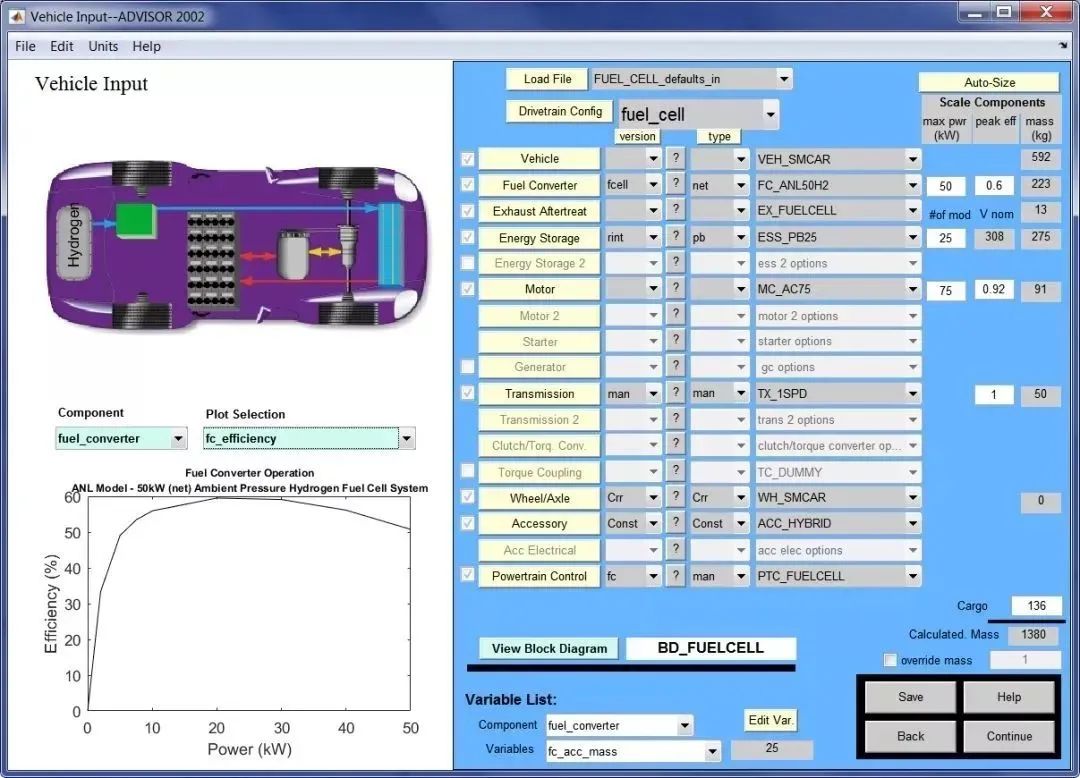The height and width of the screenshot is (778, 1080).
Task: Open help '?' for Fuel Converter row
Action: [x=676, y=184]
